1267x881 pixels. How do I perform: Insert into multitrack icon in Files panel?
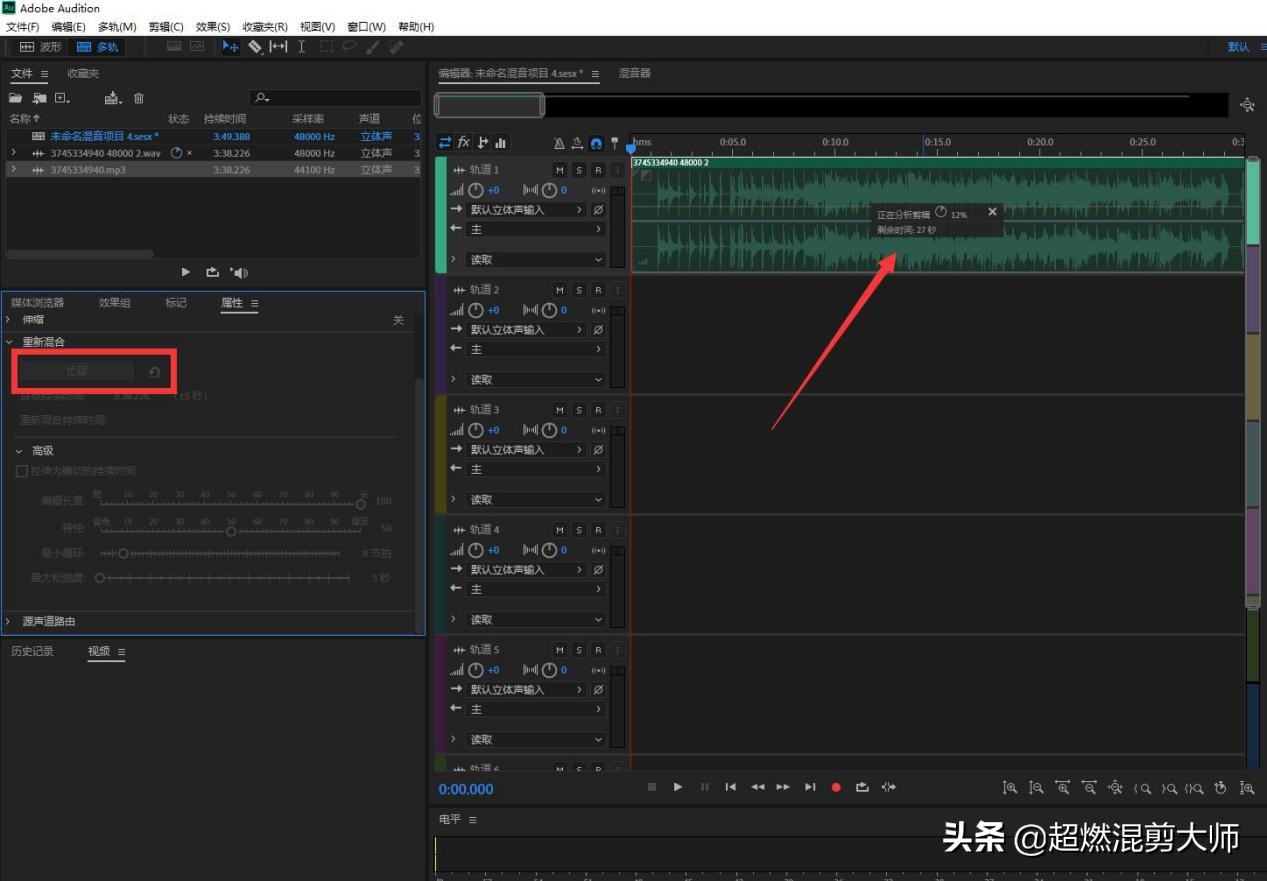(x=113, y=98)
